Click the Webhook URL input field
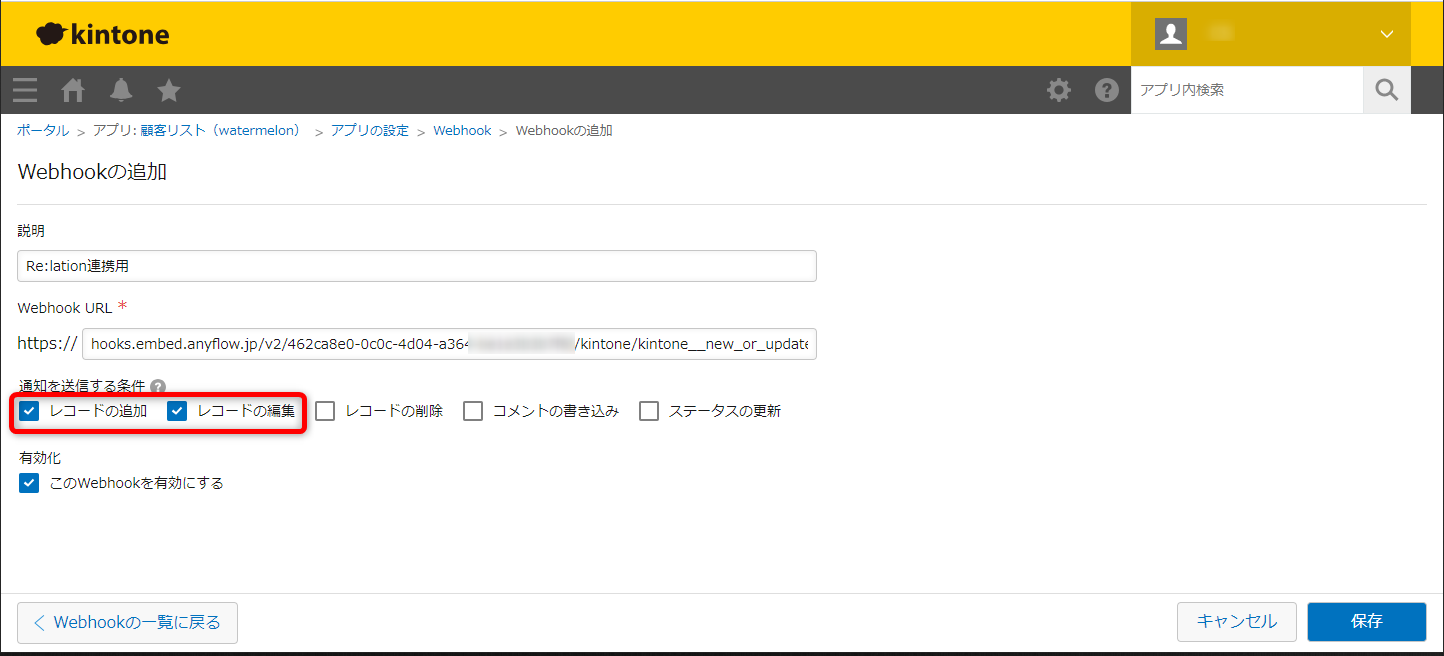Screen dimensions: 1444x656 [x=449, y=344]
